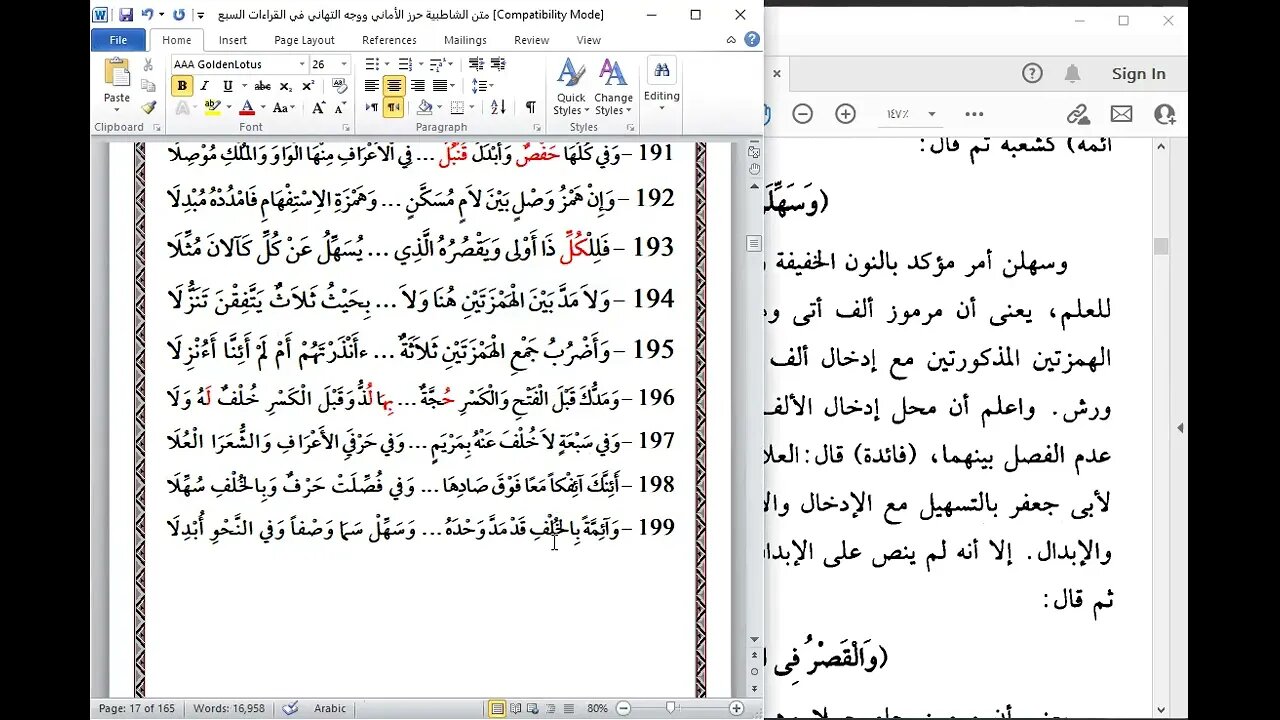Click the Numbering list icon
The width and height of the screenshot is (1280, 720).
(404, 64)
